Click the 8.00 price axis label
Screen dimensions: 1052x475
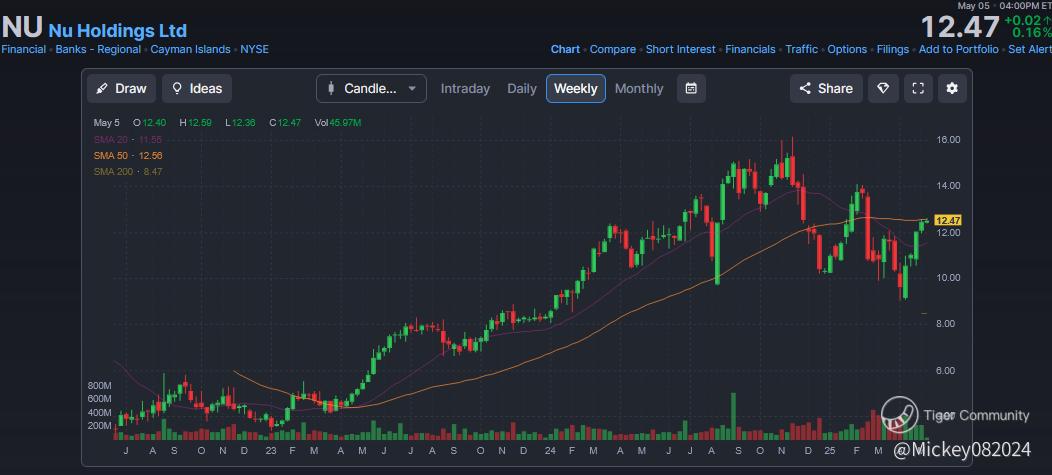coord(948,323)
